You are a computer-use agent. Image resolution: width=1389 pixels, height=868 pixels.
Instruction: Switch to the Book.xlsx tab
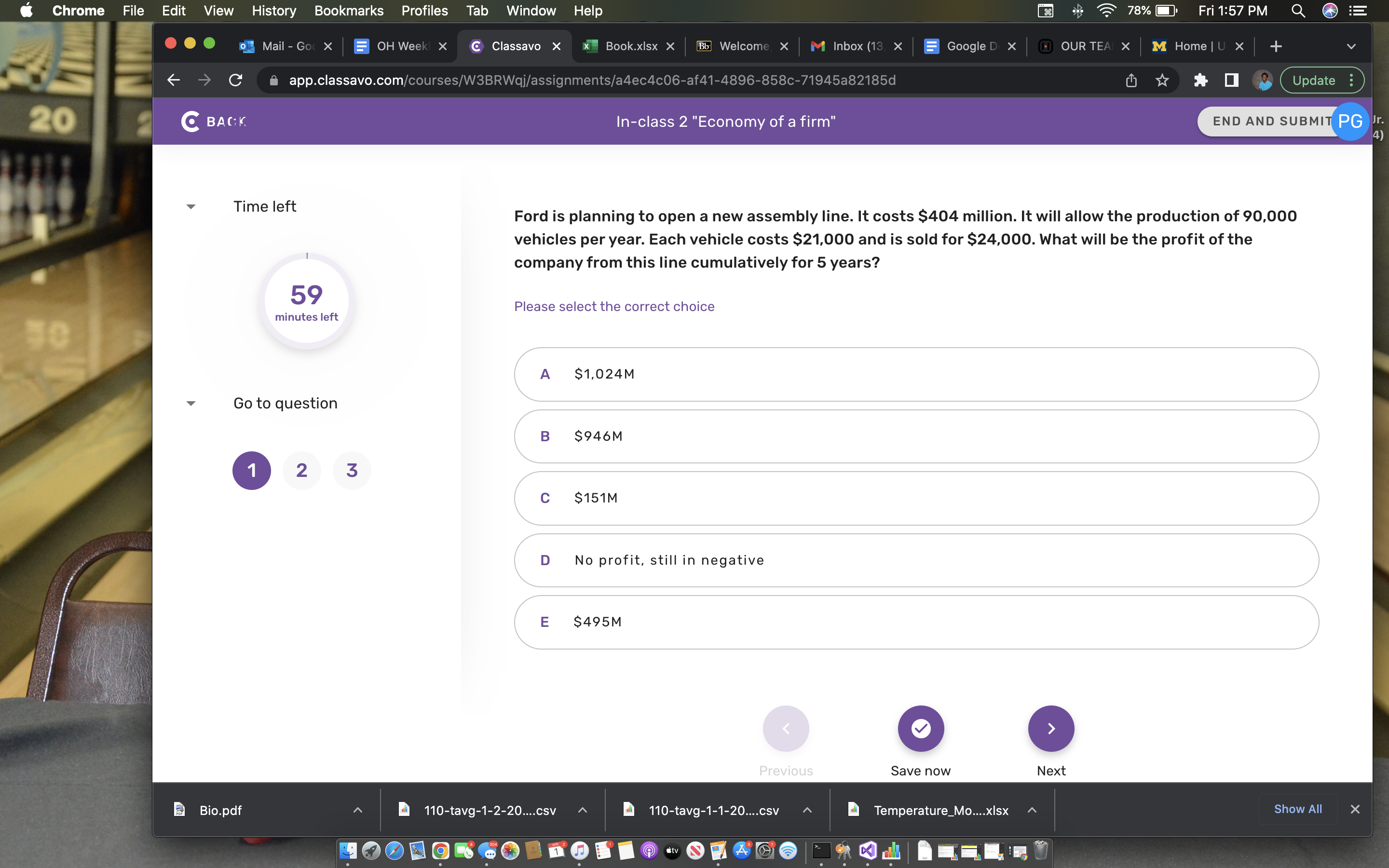pyautogui.click(x=630, y=46)
